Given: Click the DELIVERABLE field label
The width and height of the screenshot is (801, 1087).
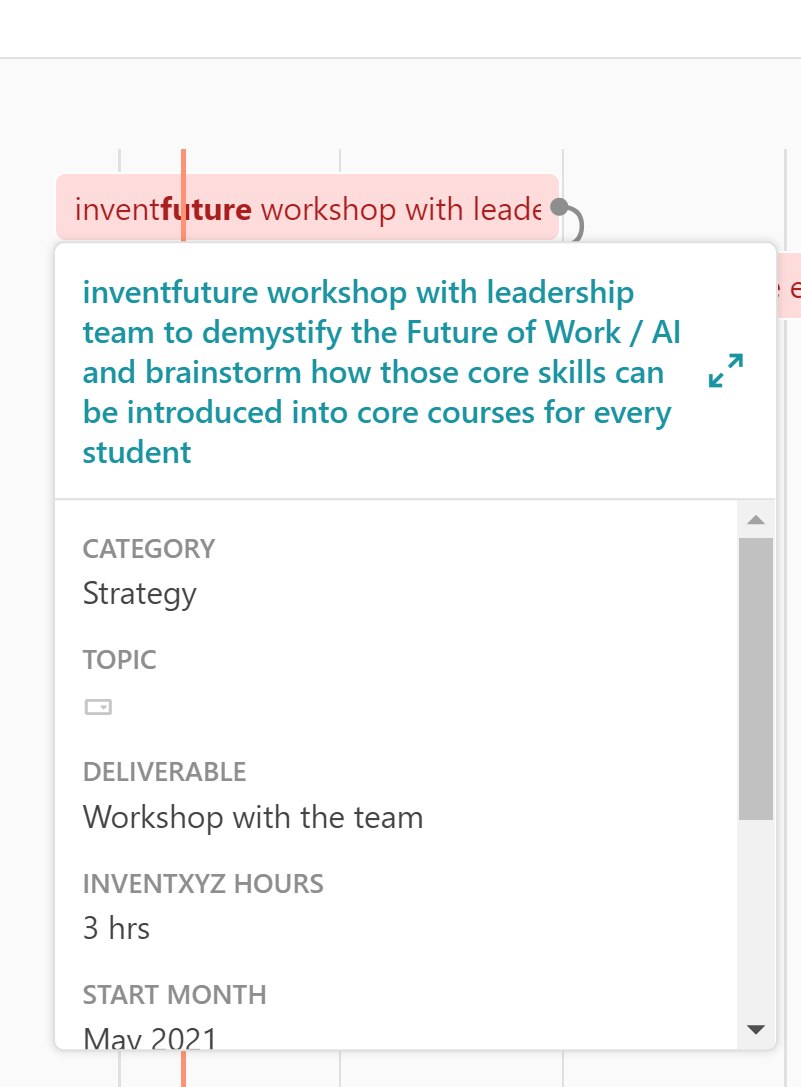Looking at the screenshot, I should [164, 772].
